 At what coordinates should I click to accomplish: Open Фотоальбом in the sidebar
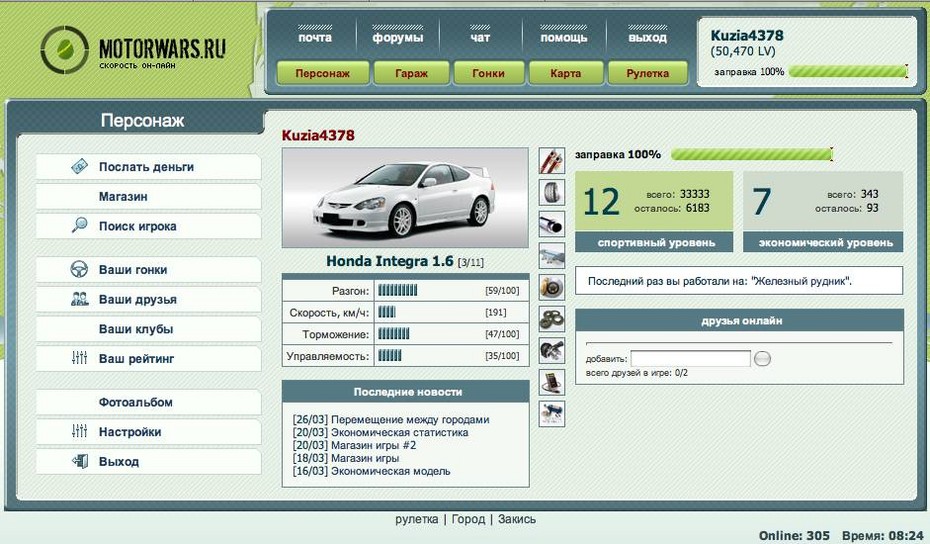(x=148, y=402)
